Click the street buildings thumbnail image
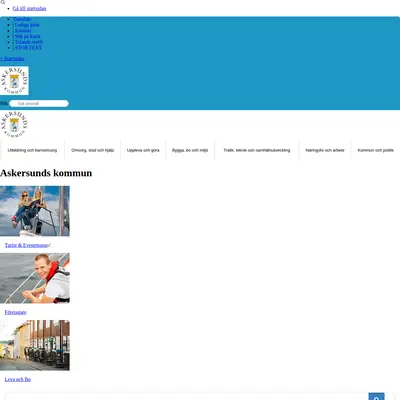 (x=35, y=345)
